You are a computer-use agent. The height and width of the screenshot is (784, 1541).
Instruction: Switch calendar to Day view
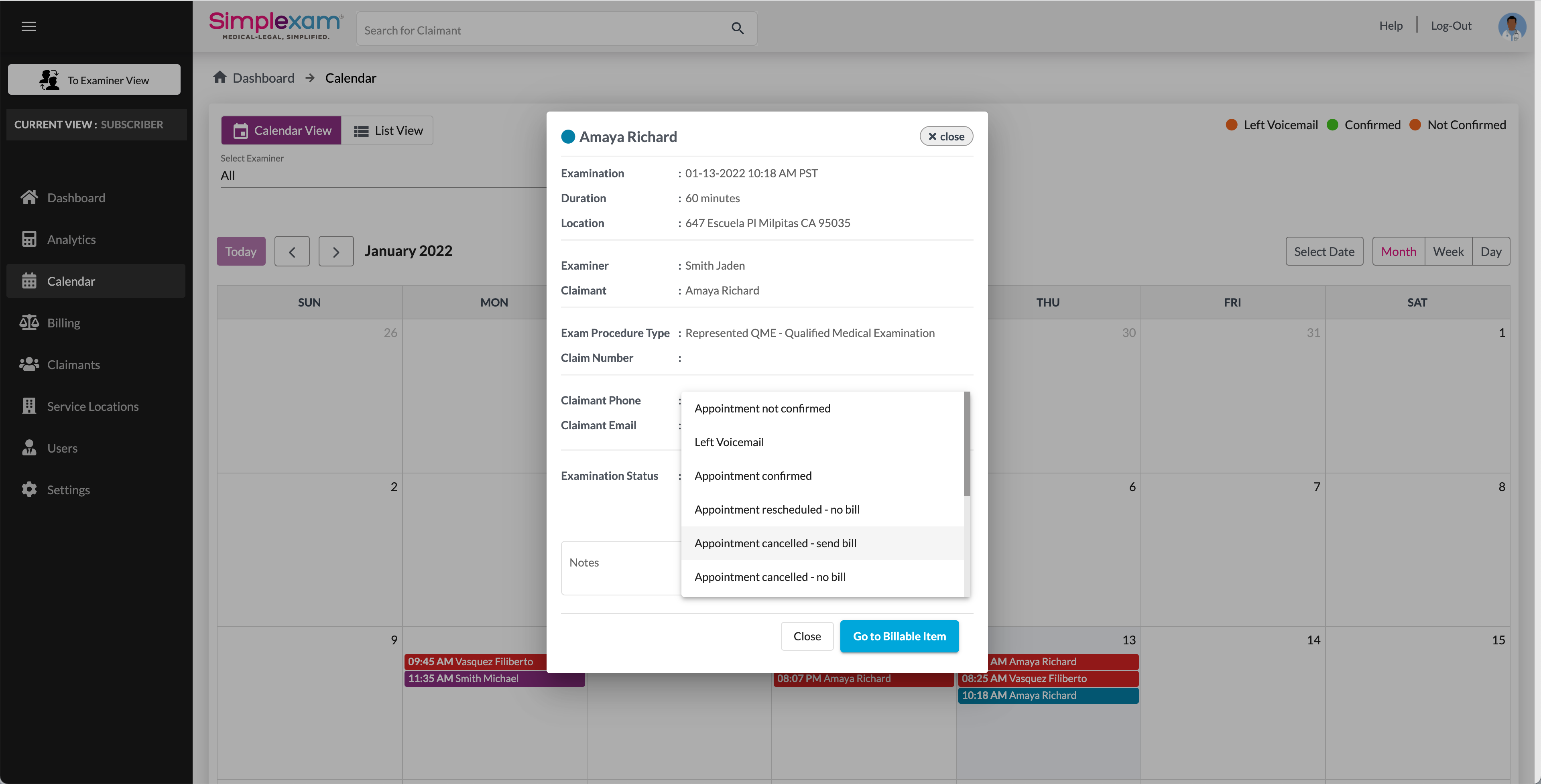[x=1490, y=252]
